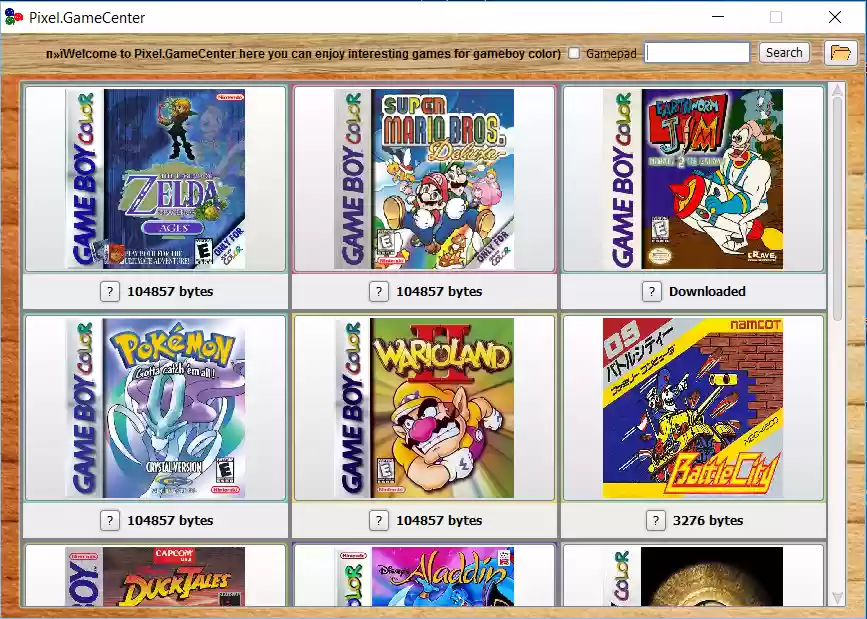Select Super Mario Bros Deluxe cover

(x=424, y=179)
